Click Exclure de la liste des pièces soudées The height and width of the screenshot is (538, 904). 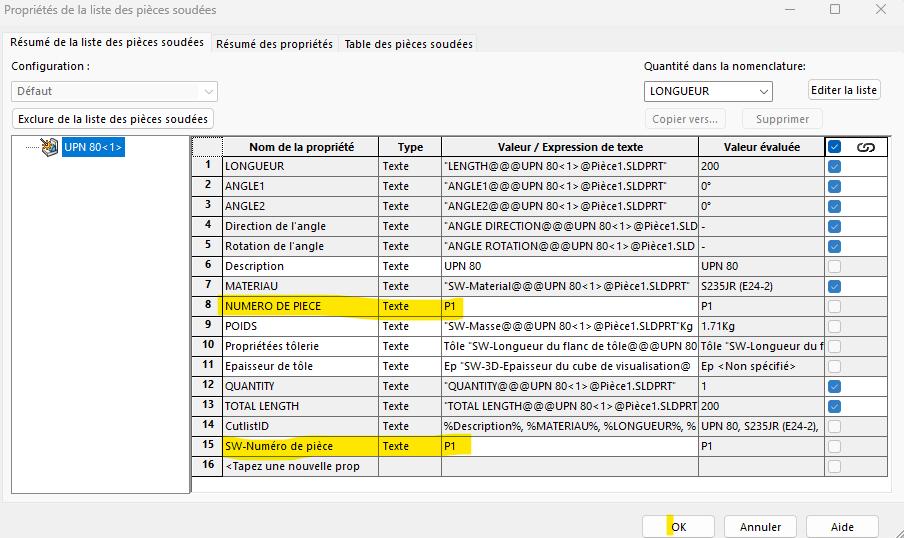pos(113,119)
